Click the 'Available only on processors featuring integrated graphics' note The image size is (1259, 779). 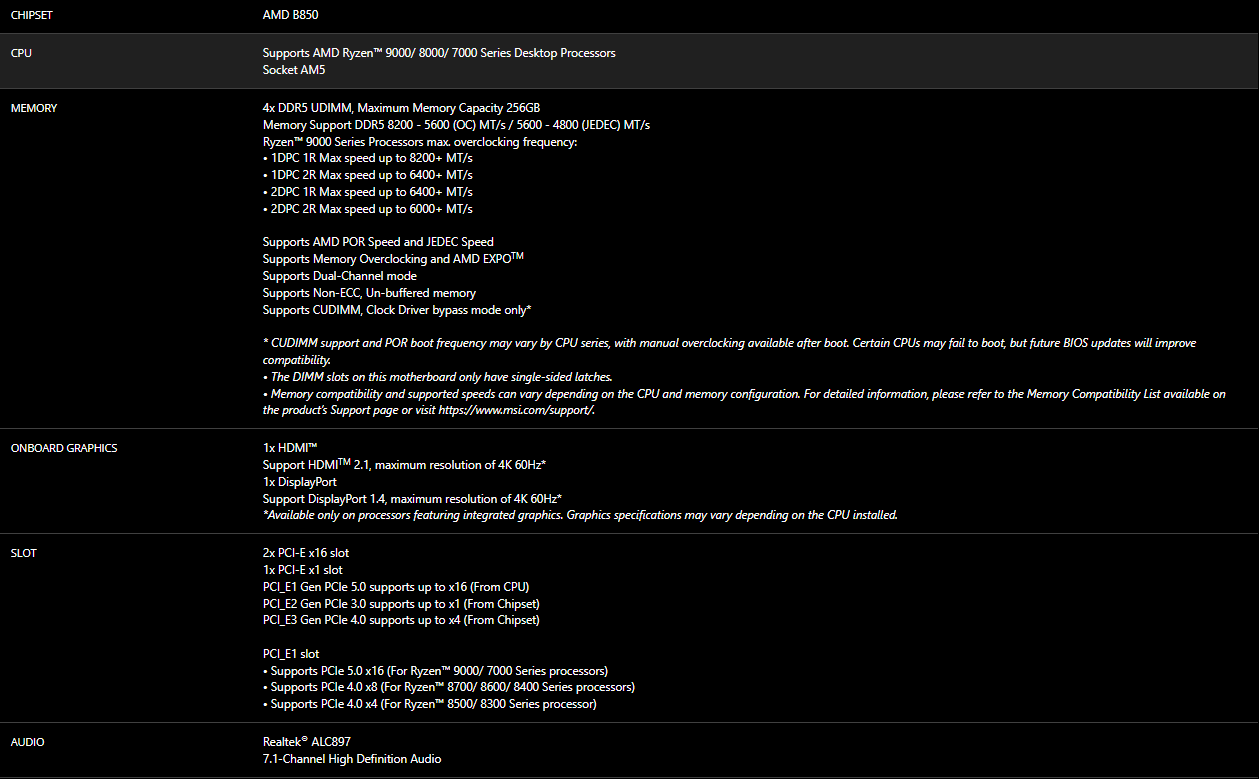pos(580,516)
